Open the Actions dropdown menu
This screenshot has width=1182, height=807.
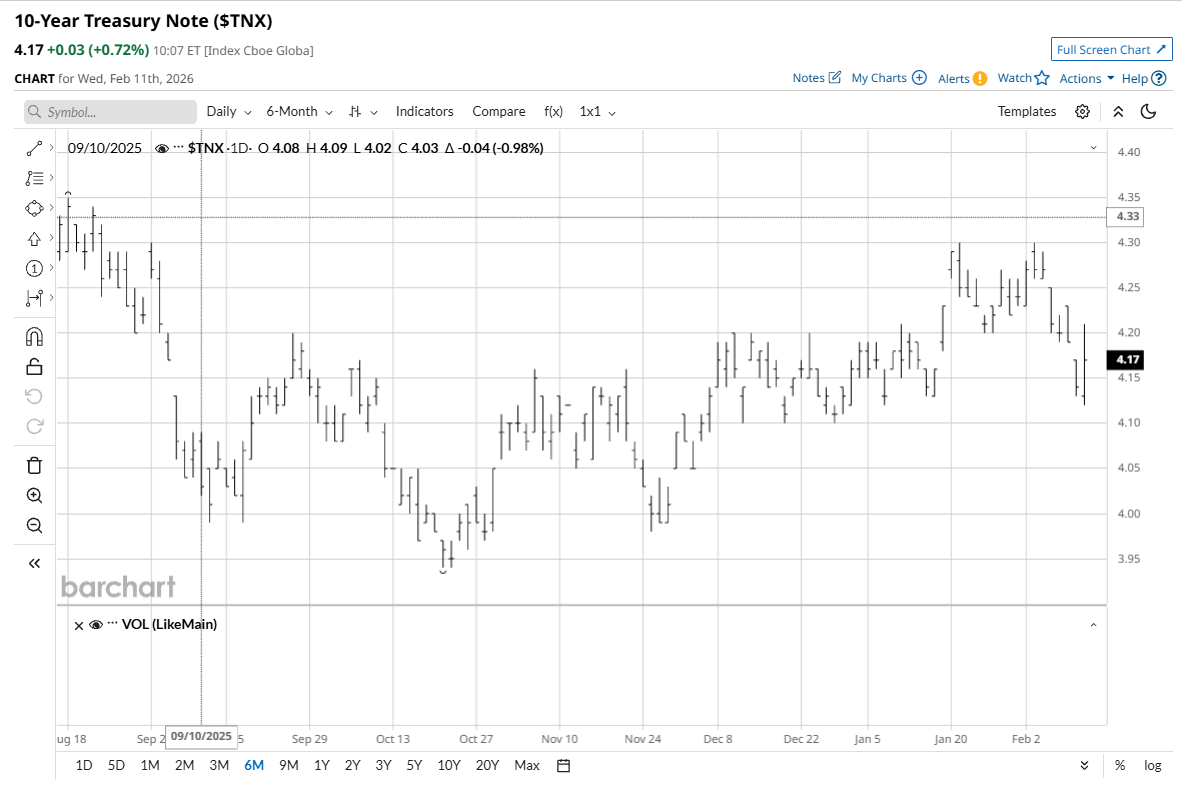(1086, 78)
